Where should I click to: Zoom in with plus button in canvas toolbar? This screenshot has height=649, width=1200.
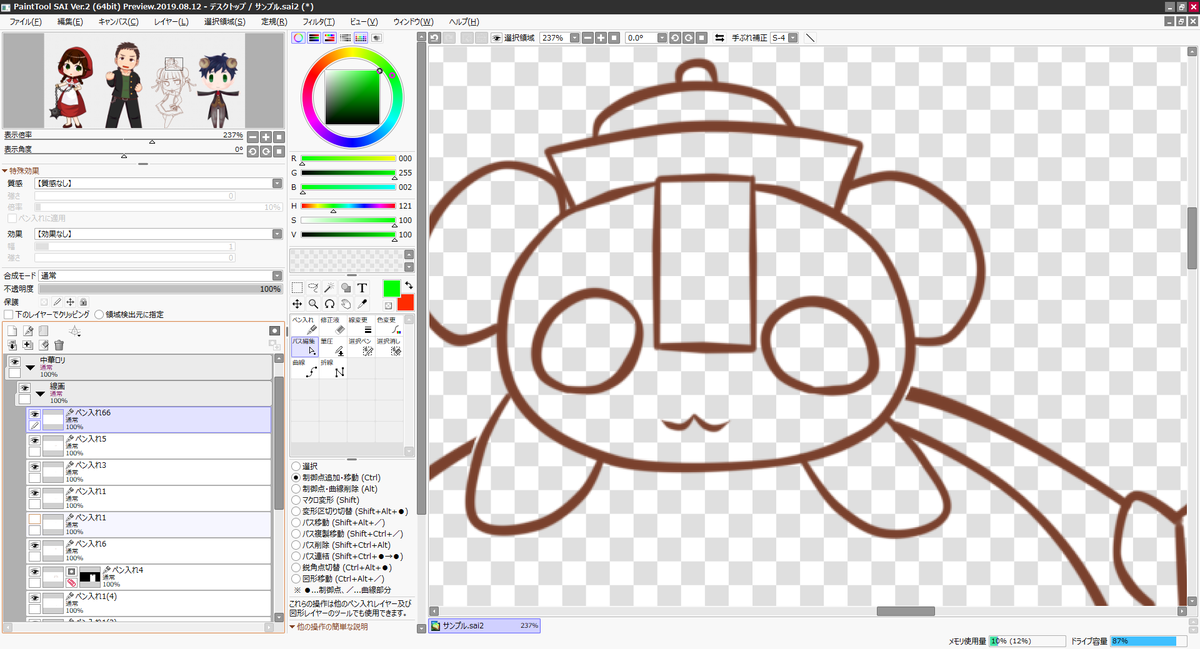601,38
